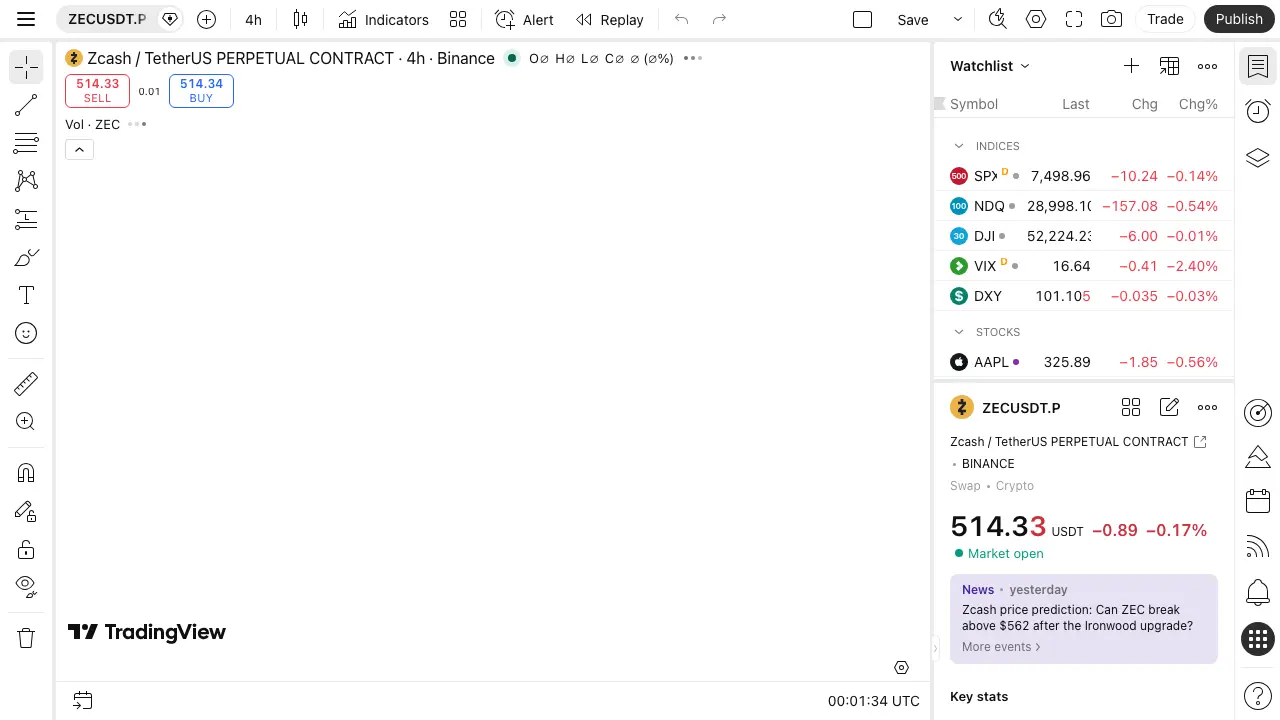Open the Alerts bell panel
The height and width of the screenshot is (720, 1280).
(x=1258, y=592)
